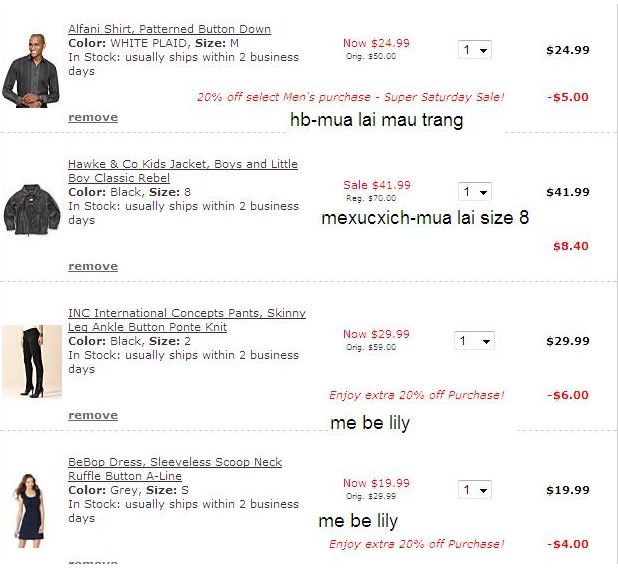Open the Alfani Shirt product link
Screen dimensions: 618x572
tap(169, 29)
